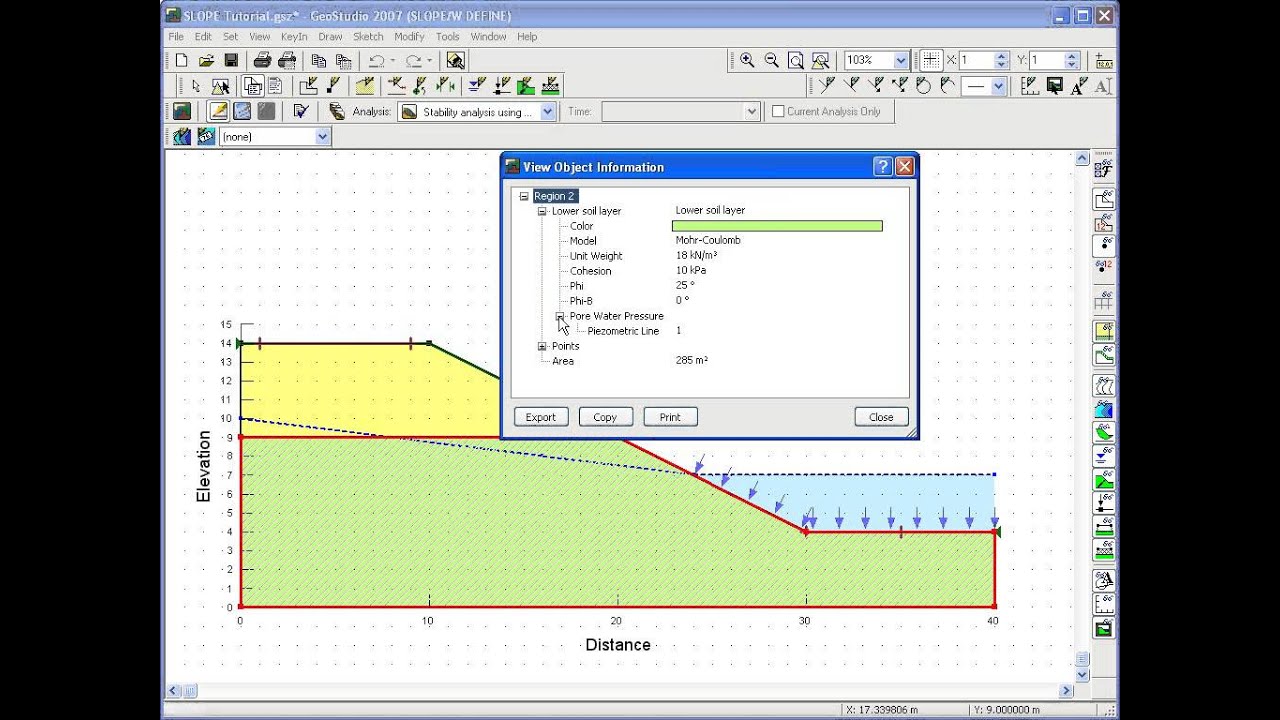Image resolution: width=1280 pixels, height=720 pixels.
Task: Select the 'Unit Weight' property row
Action: [596, 256]
